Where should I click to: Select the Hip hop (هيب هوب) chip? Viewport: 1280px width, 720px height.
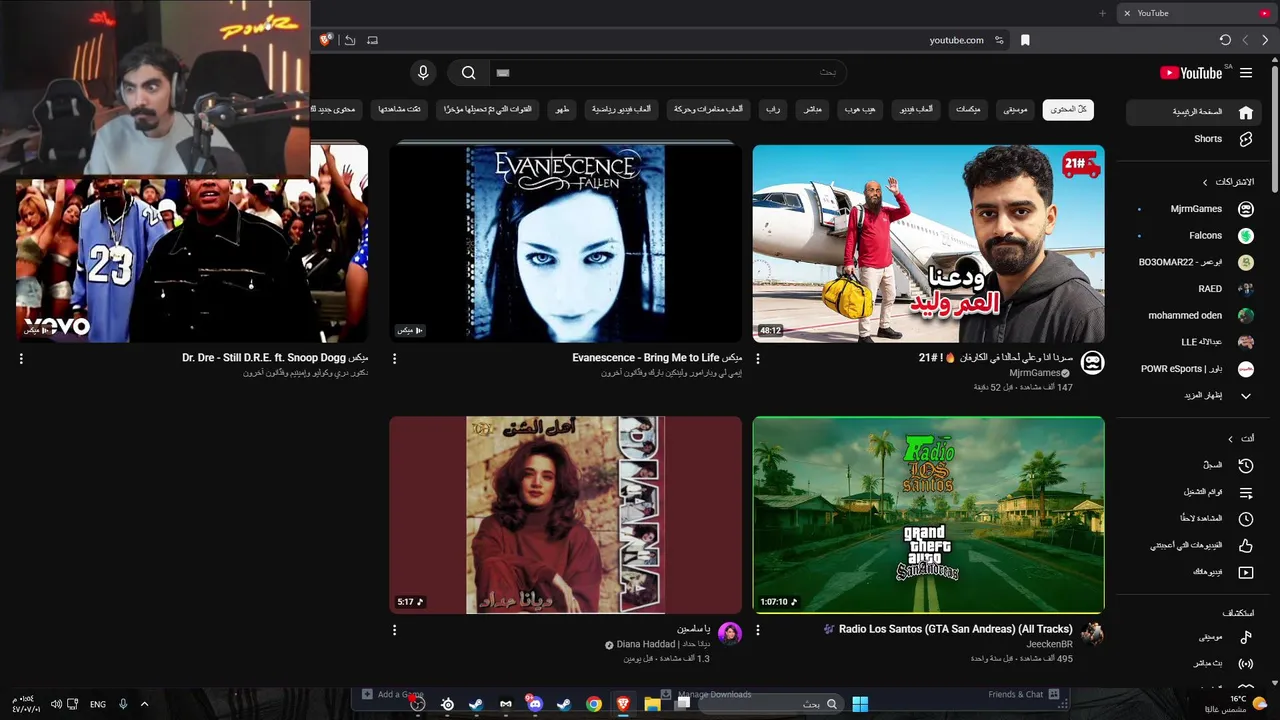tap(860, 109)
